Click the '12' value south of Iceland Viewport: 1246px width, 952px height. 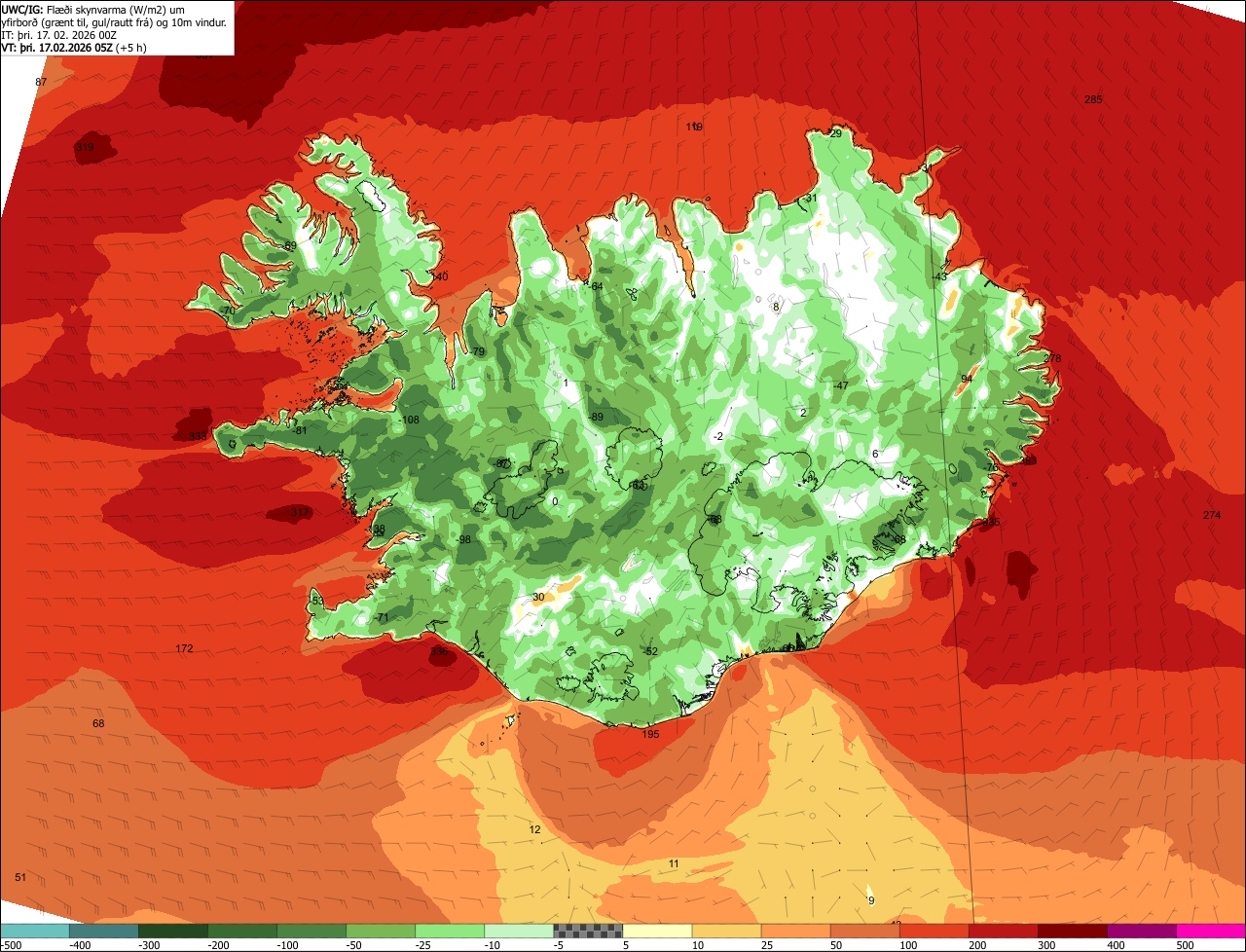(x=534, y=829)
